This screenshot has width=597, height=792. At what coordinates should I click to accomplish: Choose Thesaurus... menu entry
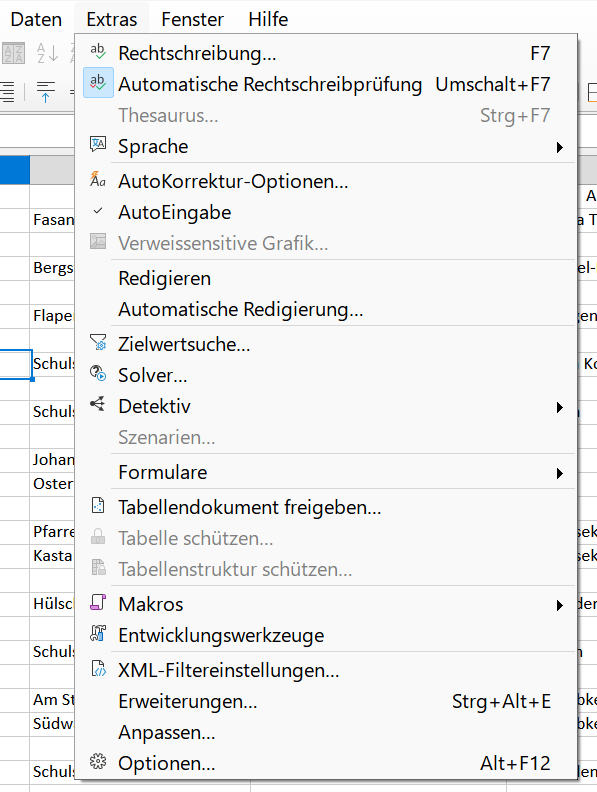point(326,115)
